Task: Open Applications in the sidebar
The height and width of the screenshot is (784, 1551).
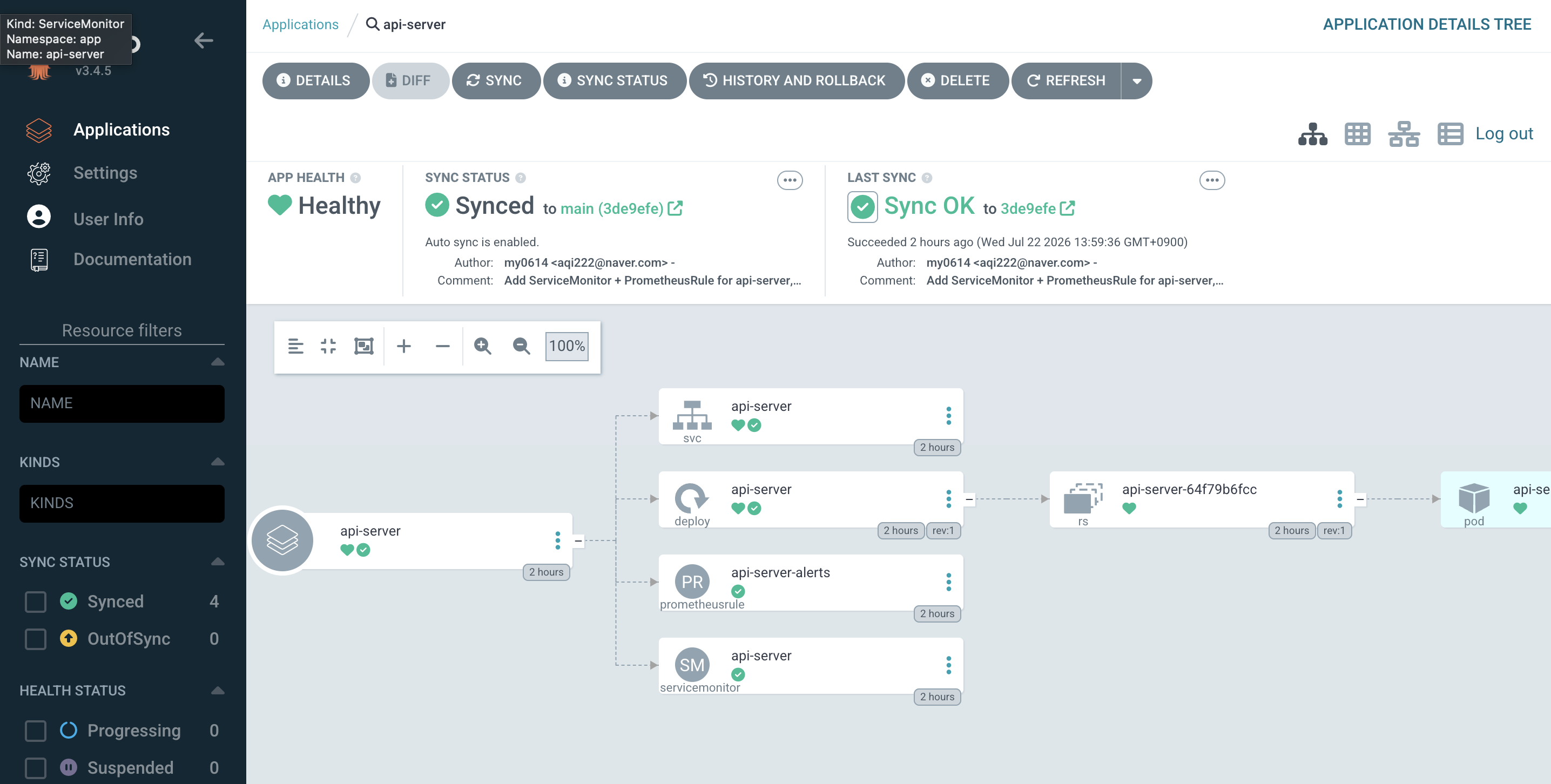Action: [121, 130]
